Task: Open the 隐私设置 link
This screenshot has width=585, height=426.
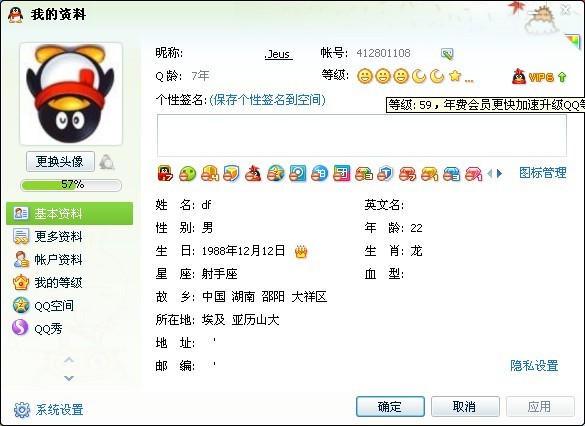Action: coord(534,366)
